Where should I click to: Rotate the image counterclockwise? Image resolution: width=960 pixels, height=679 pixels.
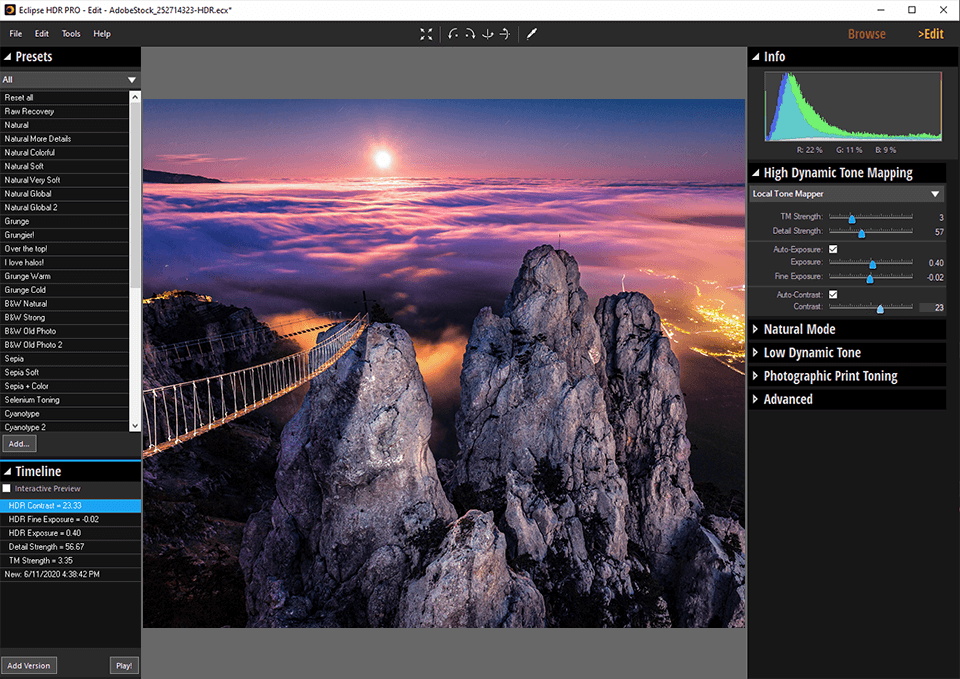click(453, 33)
